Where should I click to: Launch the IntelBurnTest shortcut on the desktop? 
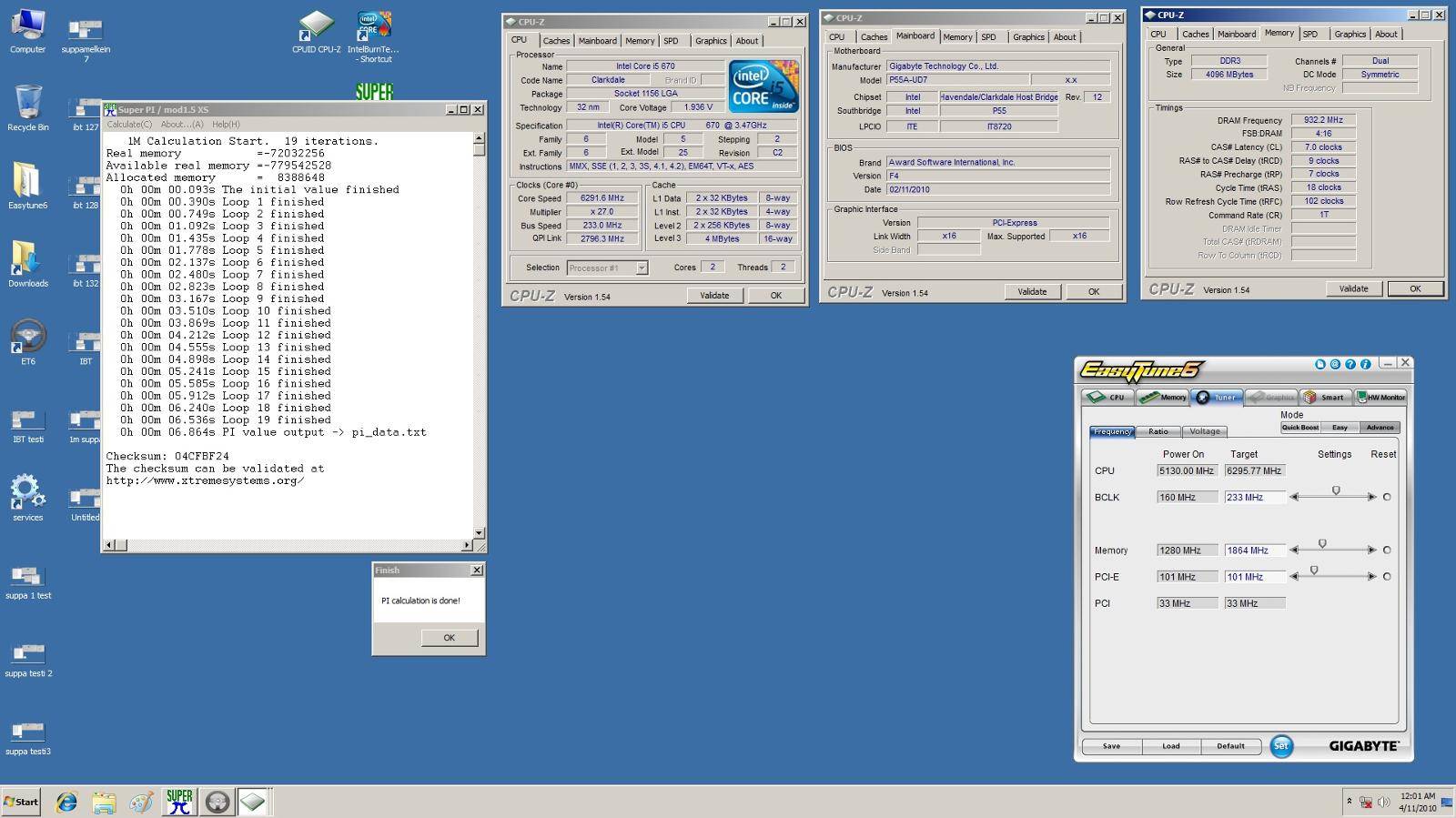coord(374,36)
